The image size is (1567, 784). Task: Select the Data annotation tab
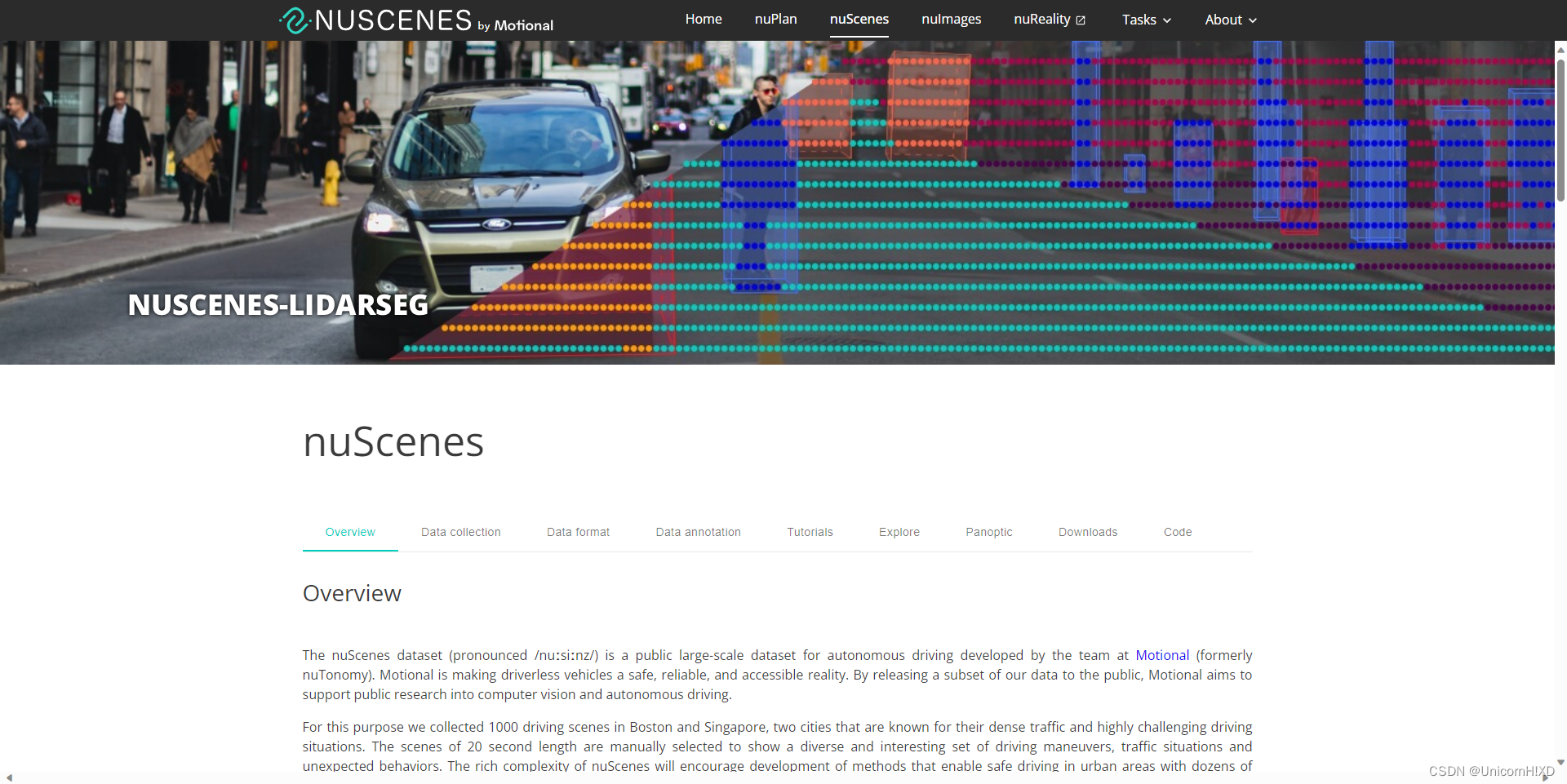[698, 532]
